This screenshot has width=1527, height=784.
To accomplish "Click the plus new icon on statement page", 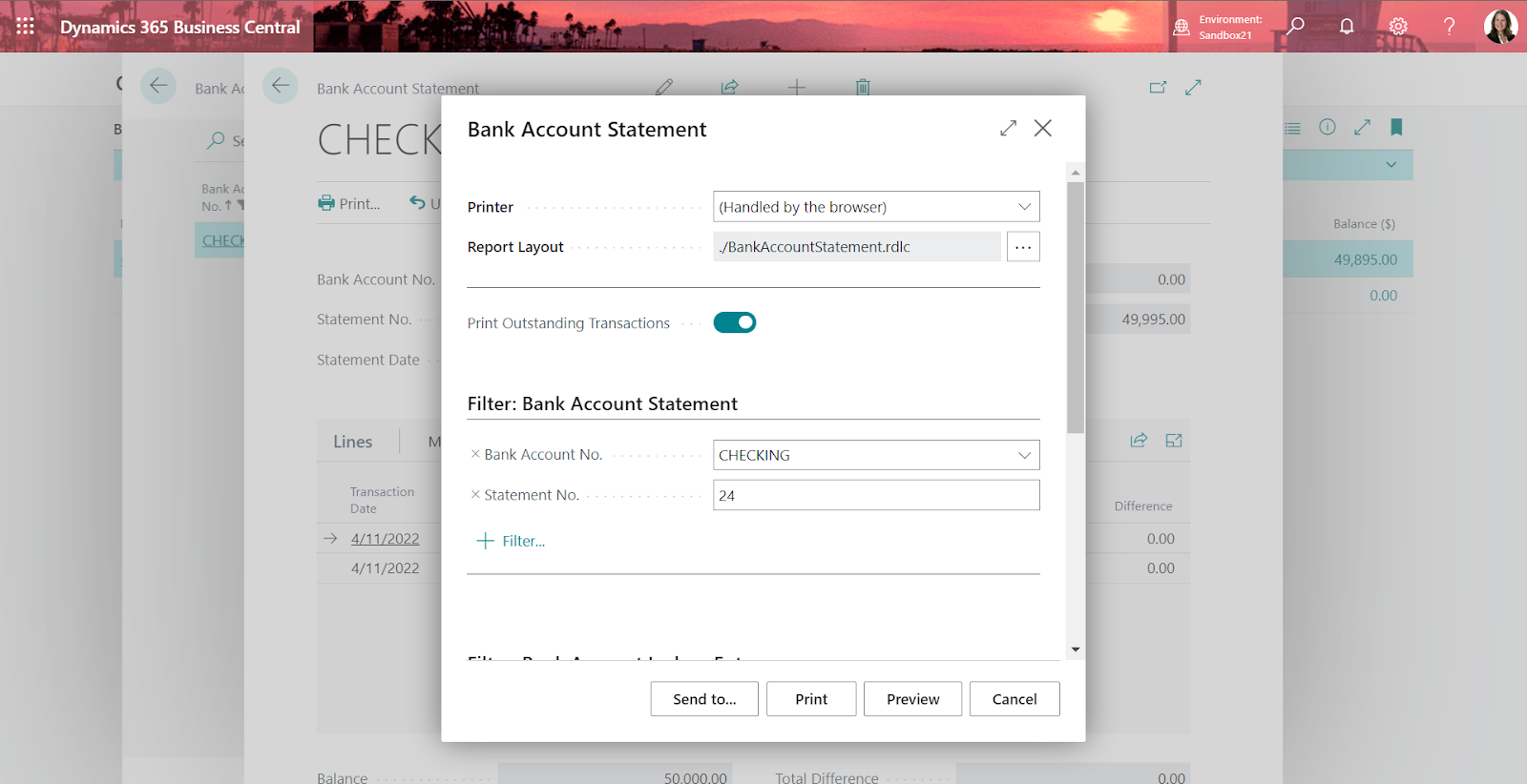I will point(797,87).
